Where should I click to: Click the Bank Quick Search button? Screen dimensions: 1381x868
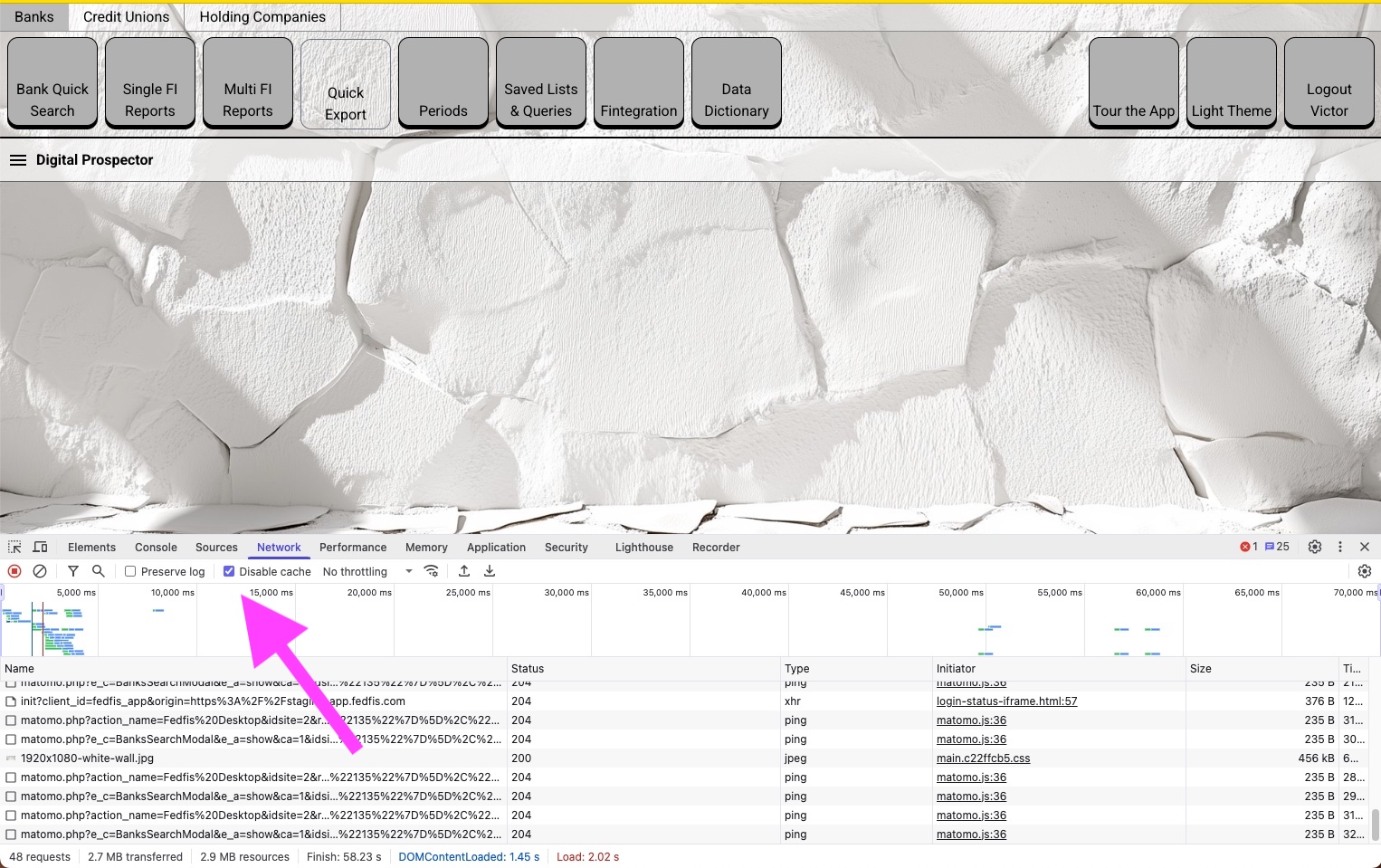pos(52,82)
